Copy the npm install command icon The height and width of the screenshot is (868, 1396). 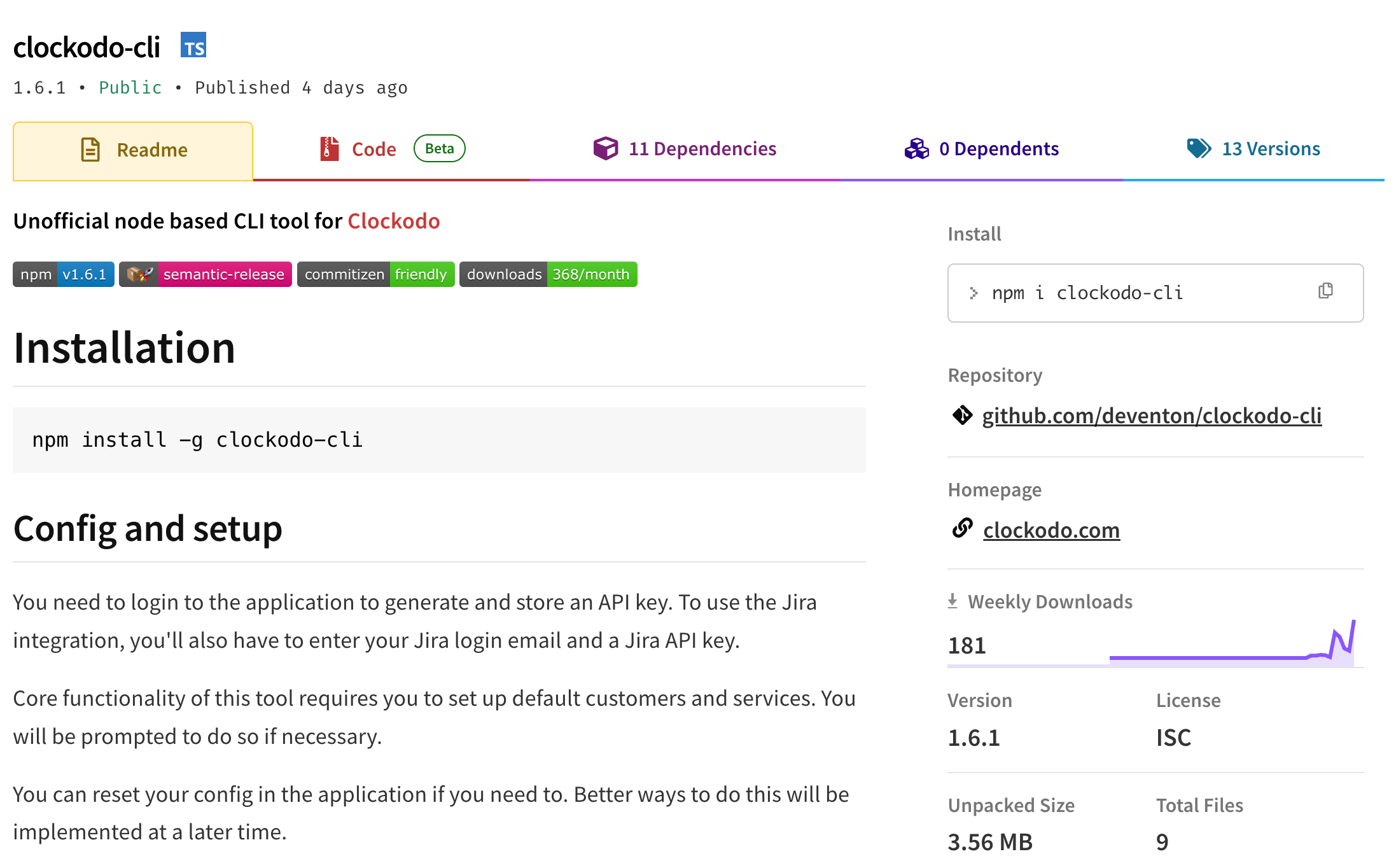pyautogui.click(x=1325, y=291)
